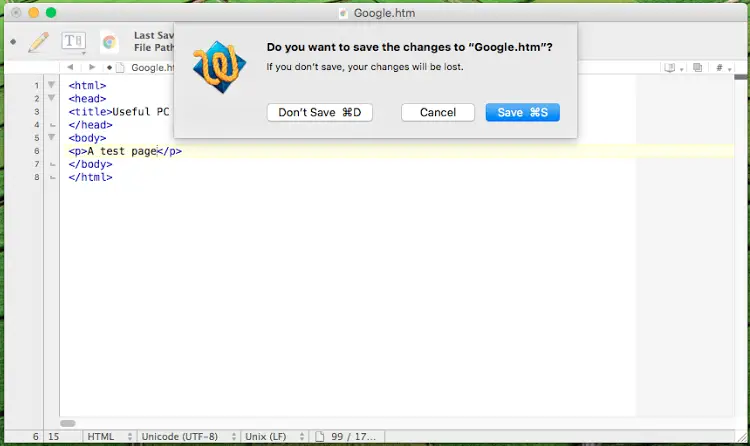Viewport: 750px width, 446px height.
Task: Click the opening head tag text
Action: coord(87,99)
